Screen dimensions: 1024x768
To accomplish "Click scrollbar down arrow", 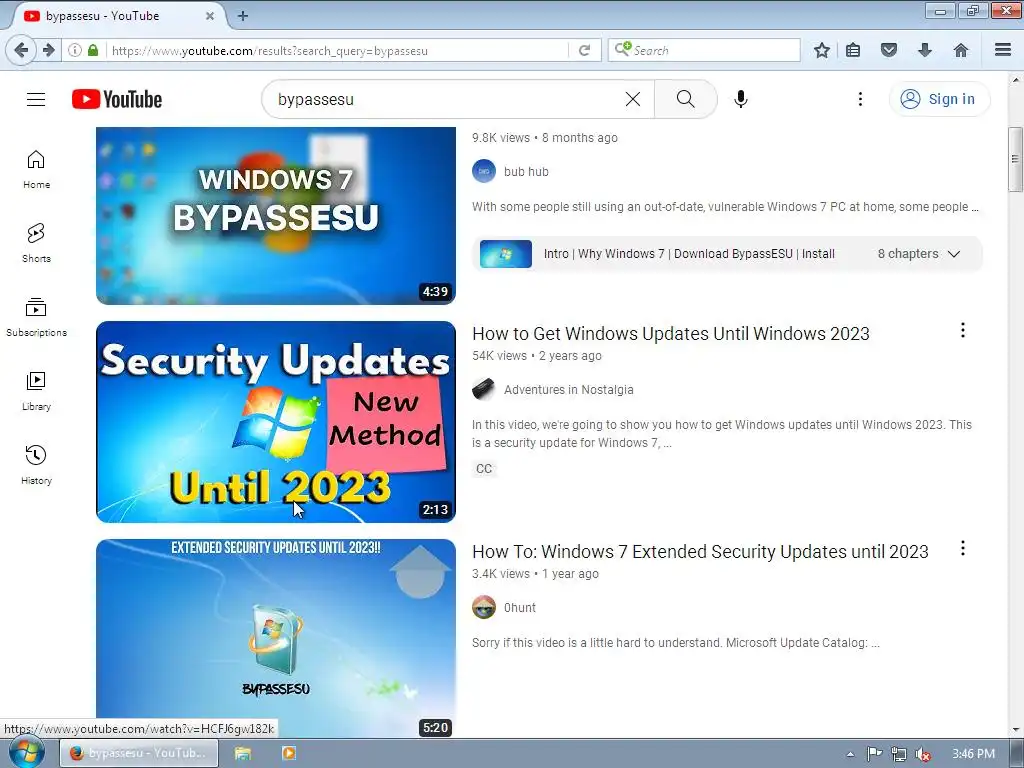I will point(1015,730).
